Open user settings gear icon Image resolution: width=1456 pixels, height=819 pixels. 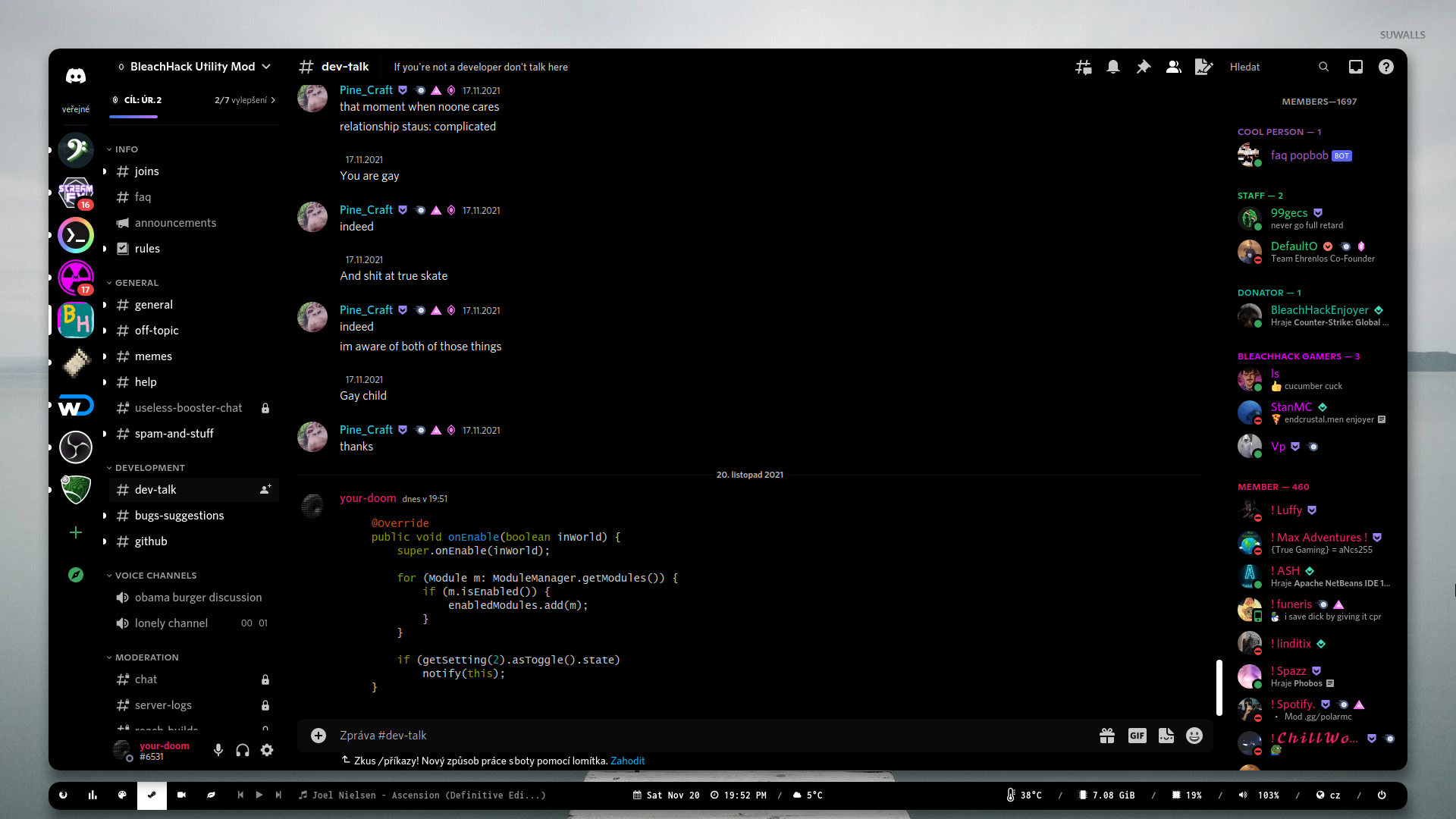tap(267, 750)
